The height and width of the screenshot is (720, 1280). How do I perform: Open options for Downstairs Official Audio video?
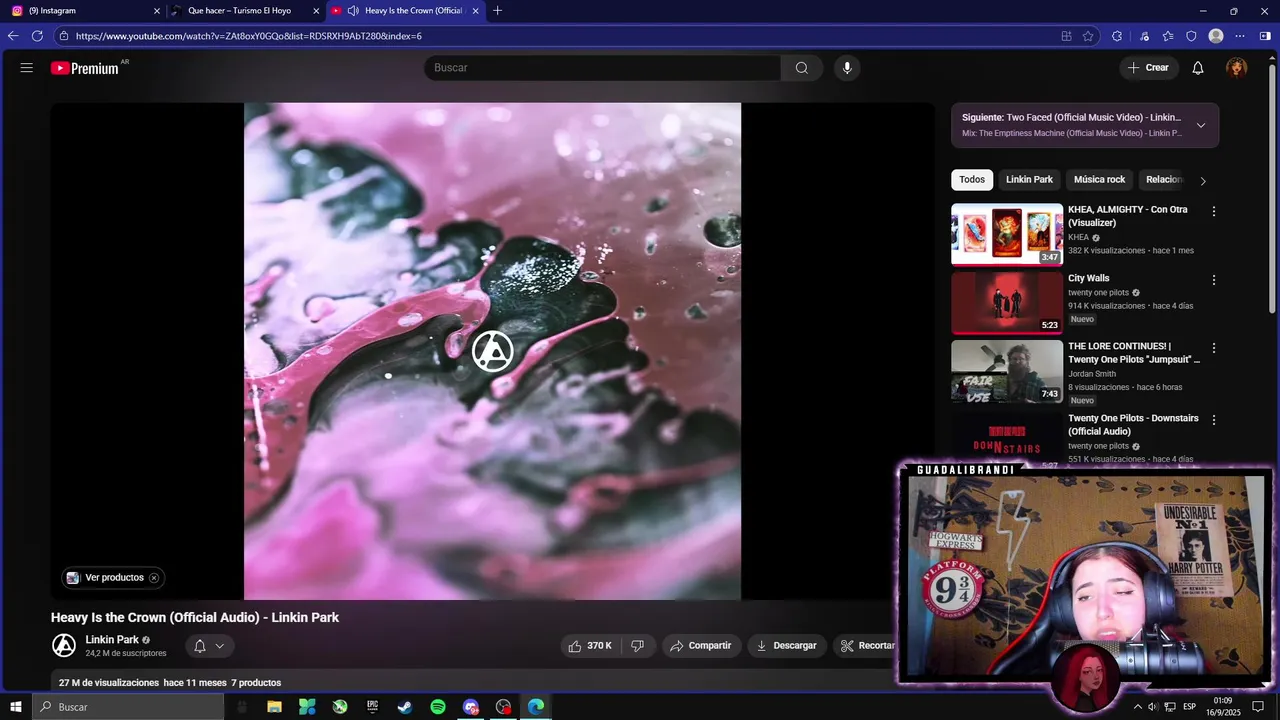pos(1214,420)
